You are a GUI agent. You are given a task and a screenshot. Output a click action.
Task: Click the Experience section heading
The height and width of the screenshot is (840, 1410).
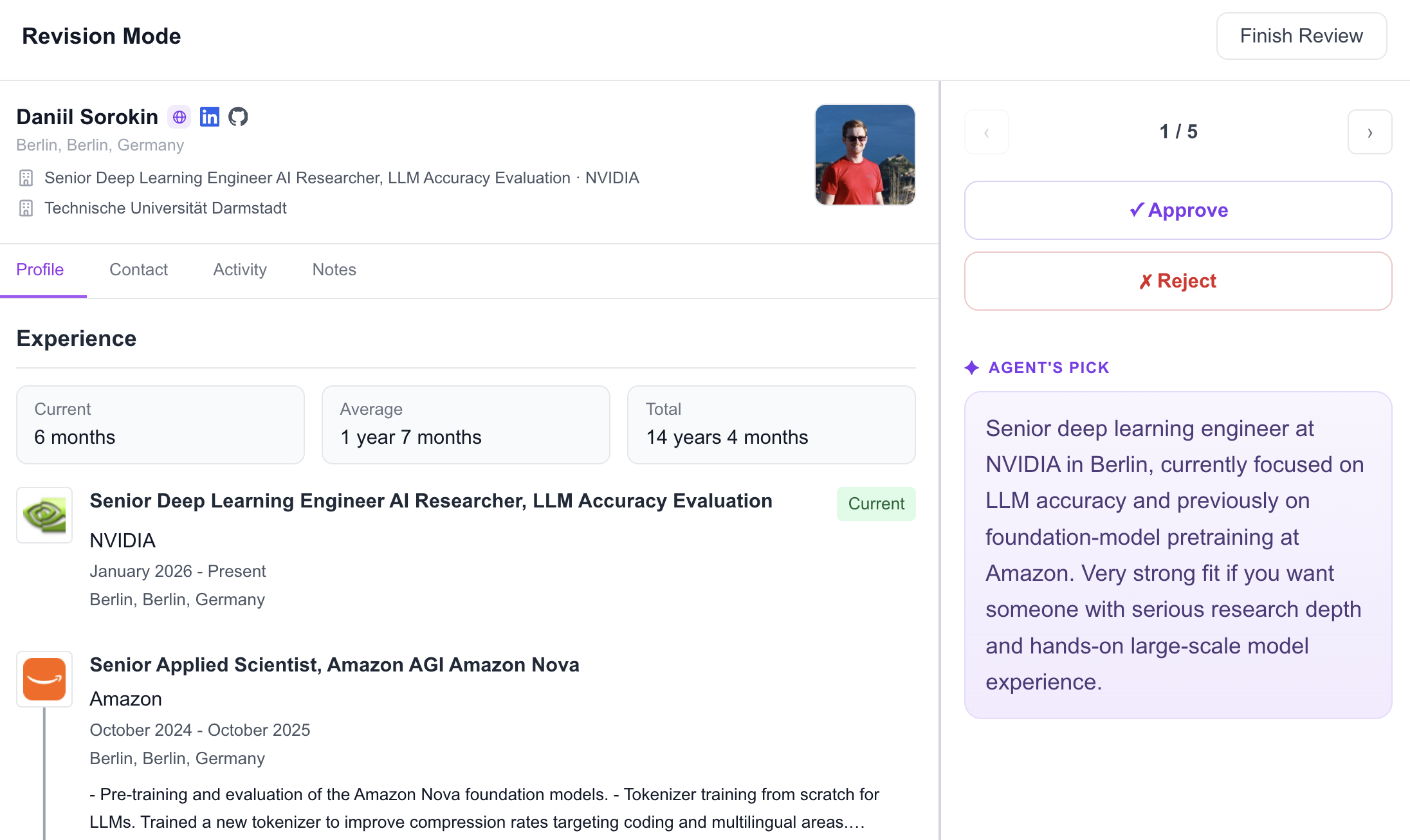click(77, 339)
